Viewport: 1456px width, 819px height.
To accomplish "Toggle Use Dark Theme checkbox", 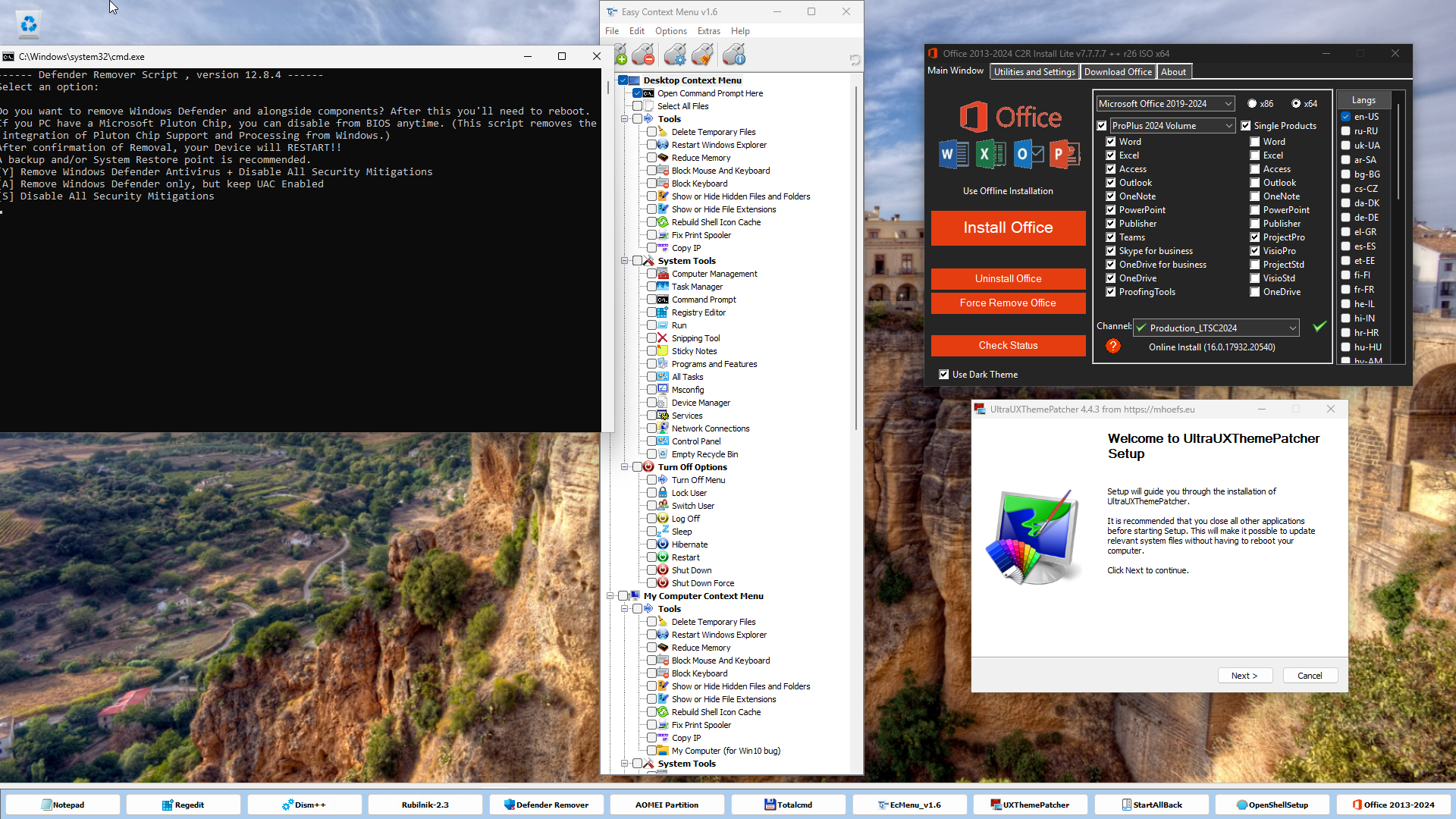I will 944,375.
